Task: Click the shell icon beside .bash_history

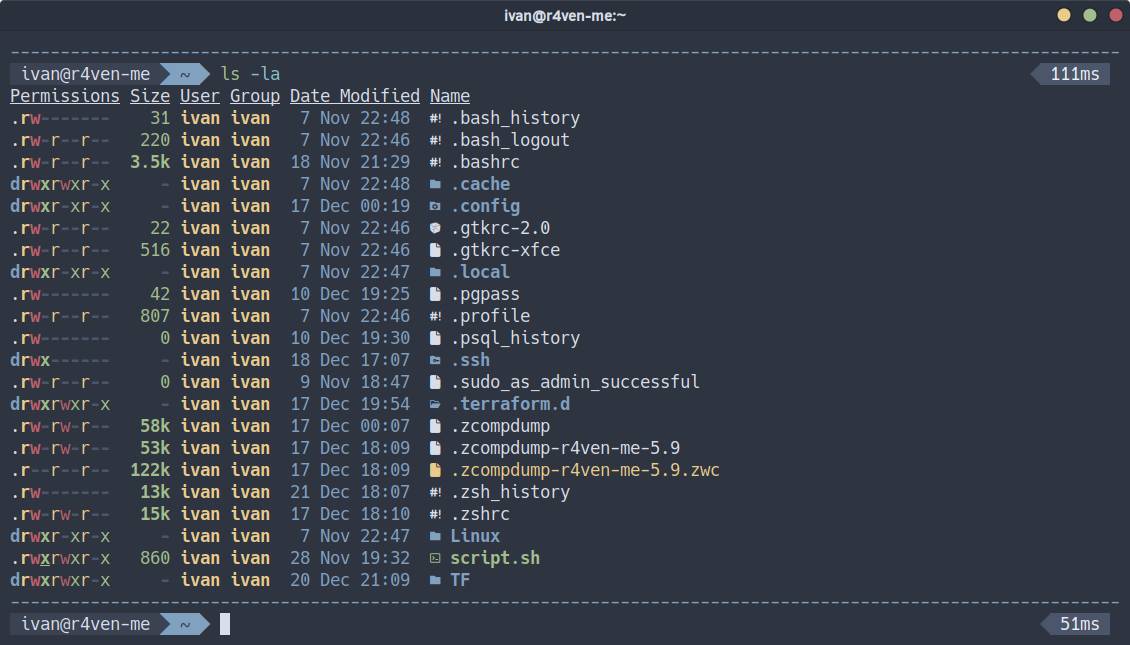Action: point(435,118)
